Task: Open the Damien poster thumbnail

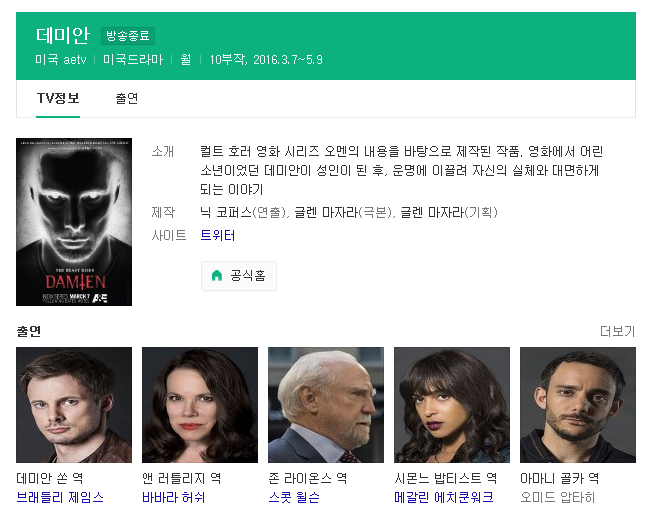Action: click(x=74, y=222)
